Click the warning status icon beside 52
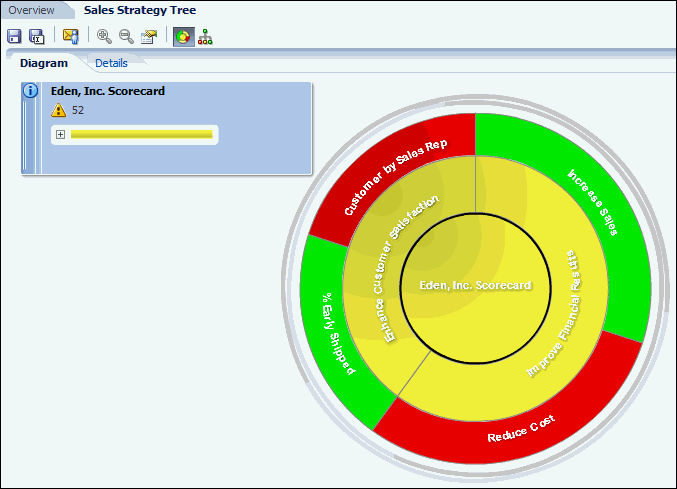Viewport: 677px width, 489px height. pyautogui.click(x=59, y=110)
